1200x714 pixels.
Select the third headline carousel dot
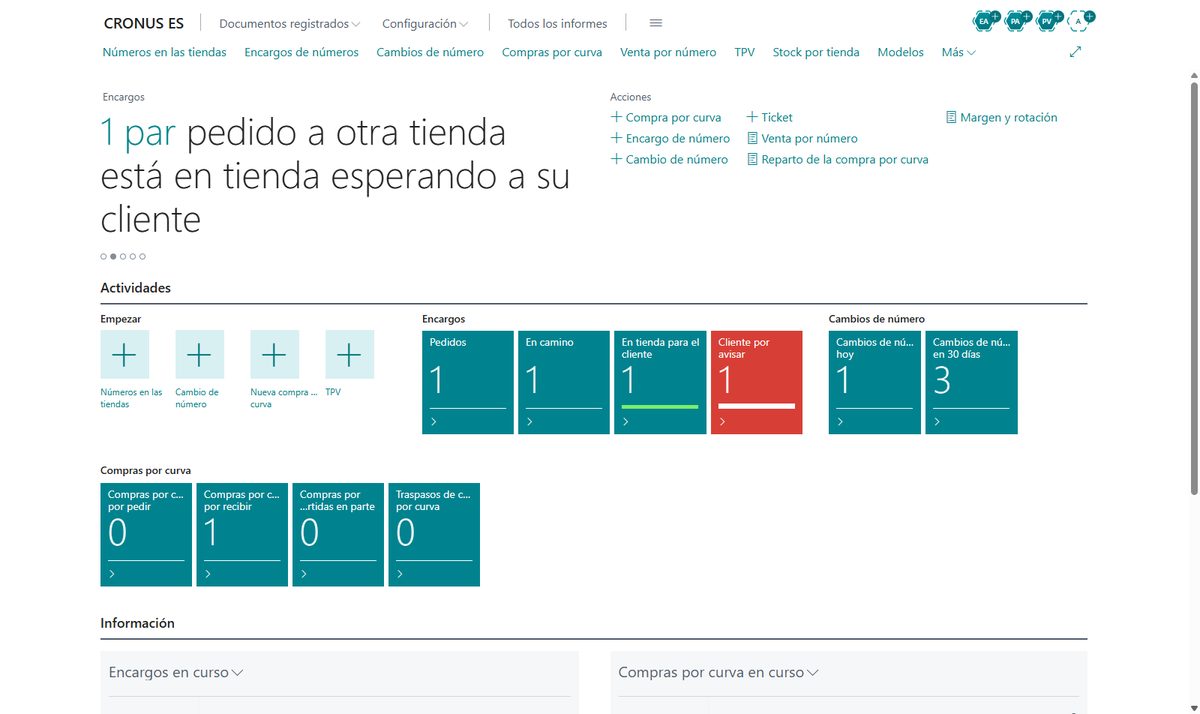click(123, 257)
